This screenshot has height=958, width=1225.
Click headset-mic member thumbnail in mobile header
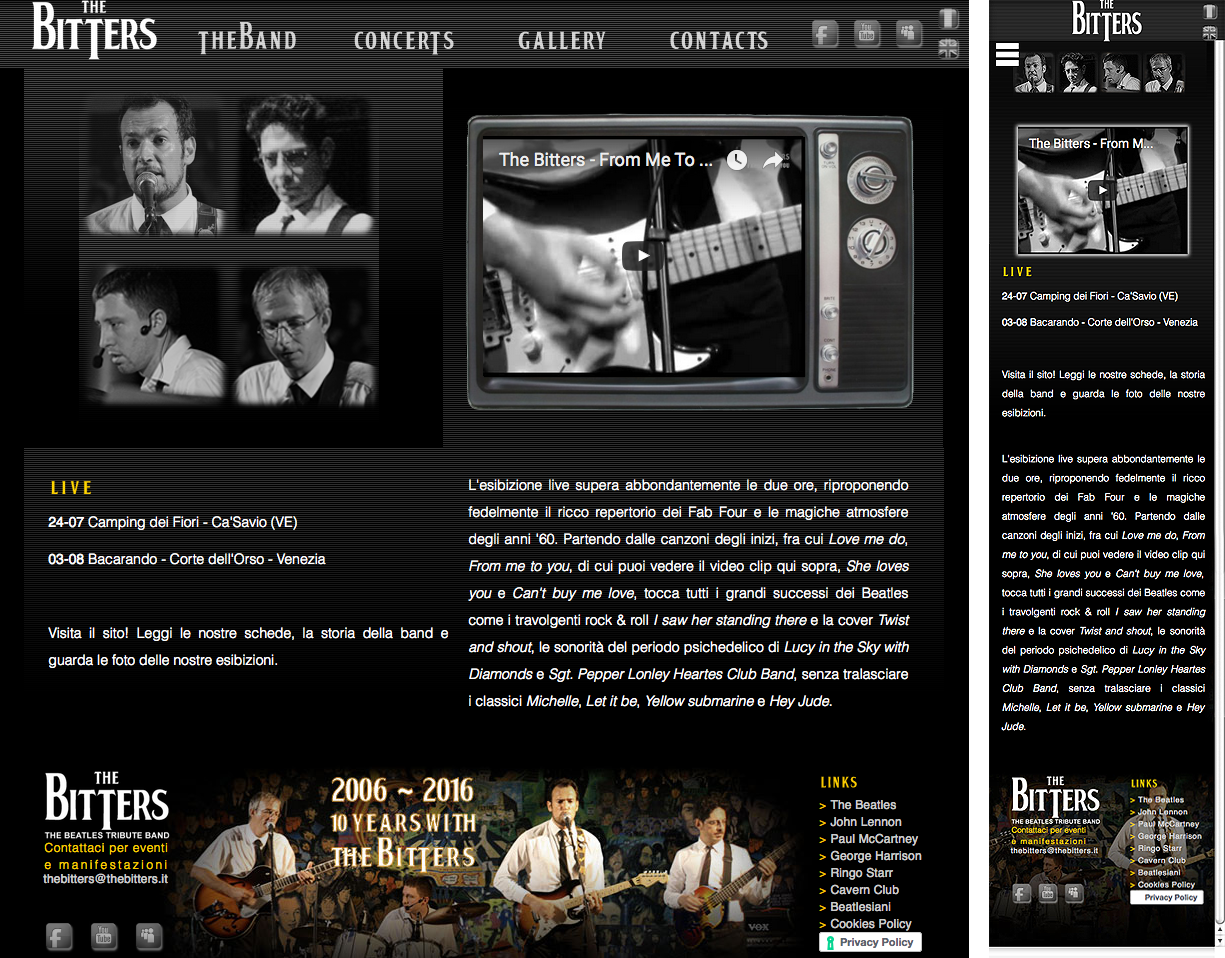coord(1121,72)
